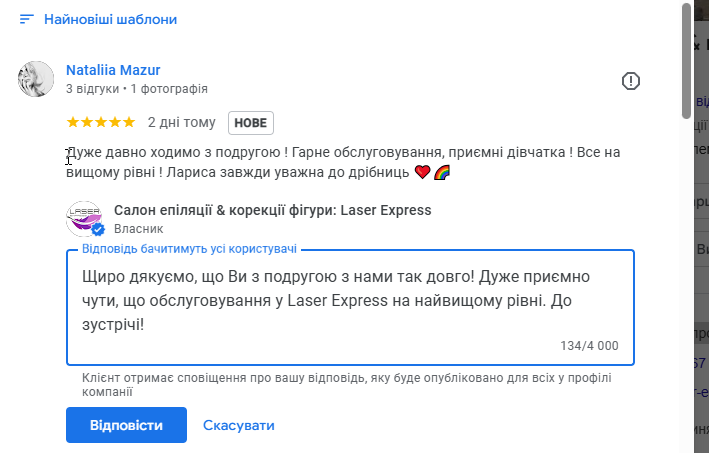This screenshot has height=453, width=709.
Task: Click the НОВЕ badge next to date
Action: coord(251,122)
